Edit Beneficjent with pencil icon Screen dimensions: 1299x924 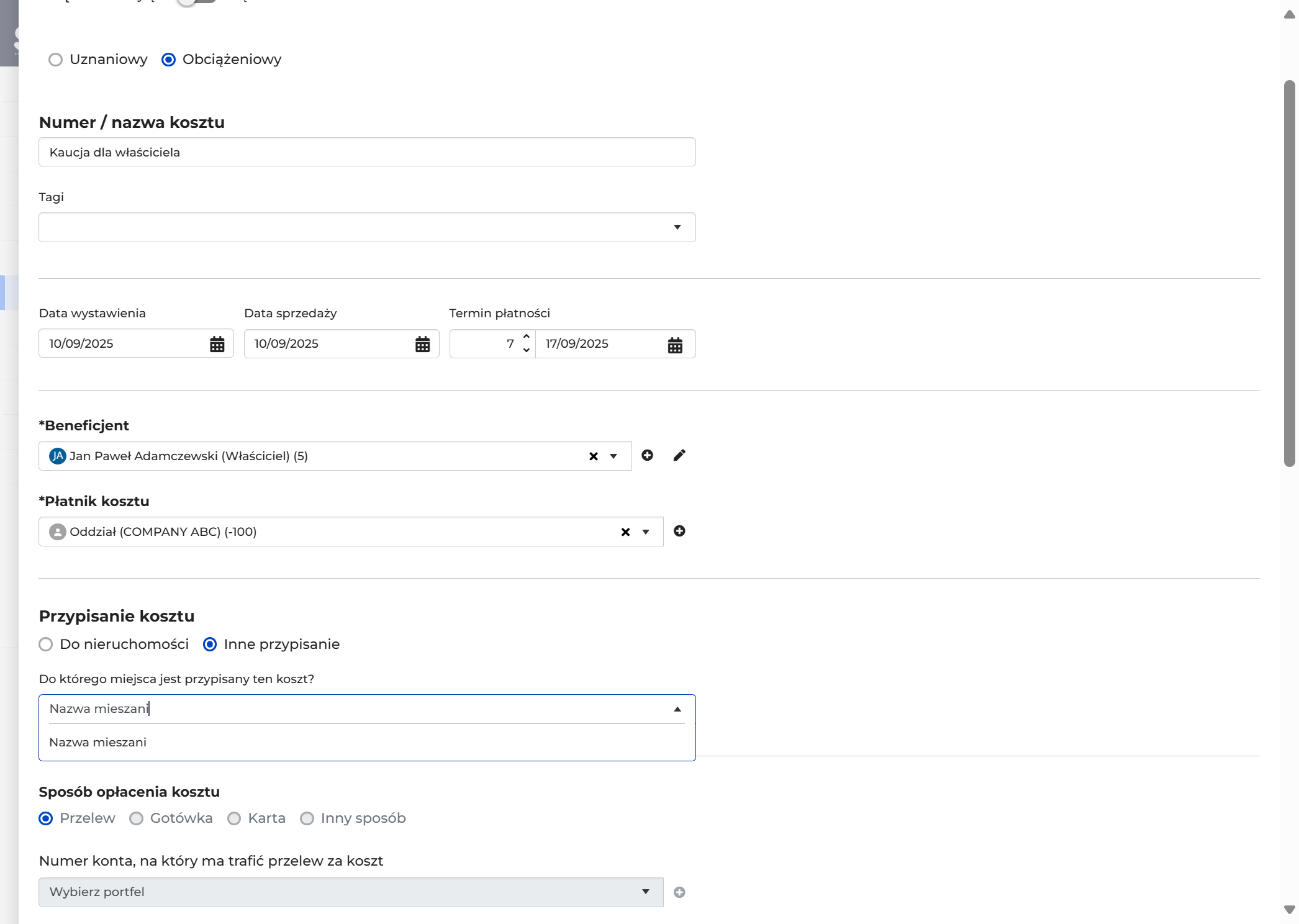point(679,455)
